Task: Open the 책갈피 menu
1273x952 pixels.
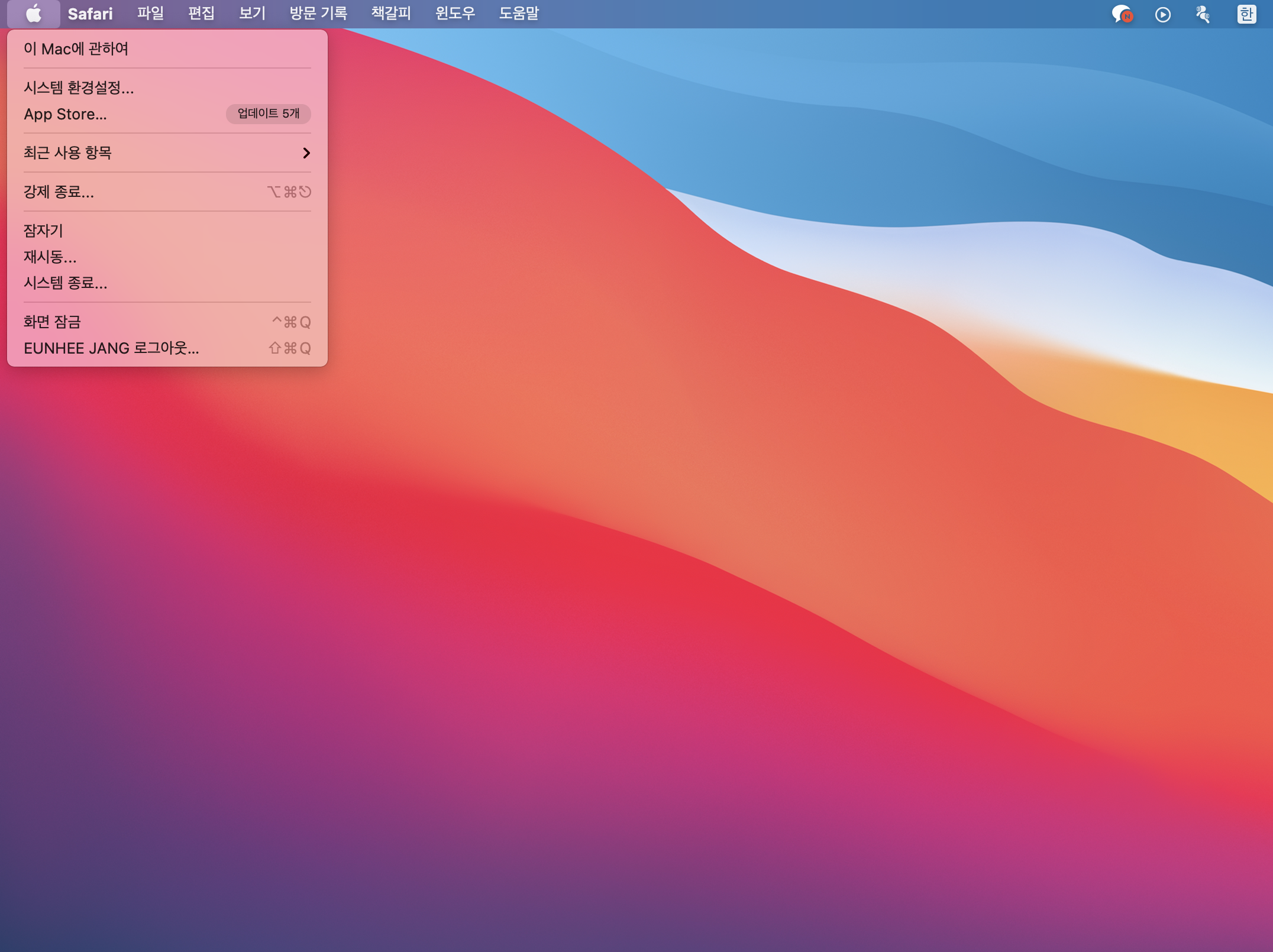Action: point(390,14)
